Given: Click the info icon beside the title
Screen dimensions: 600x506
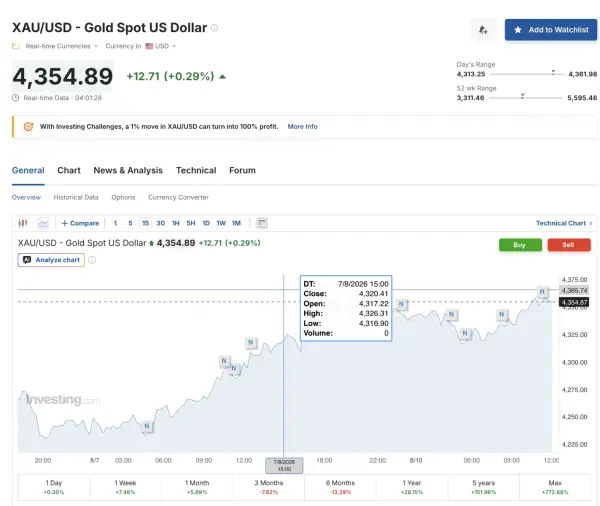Looking at the screenshot, I should 215,28.
